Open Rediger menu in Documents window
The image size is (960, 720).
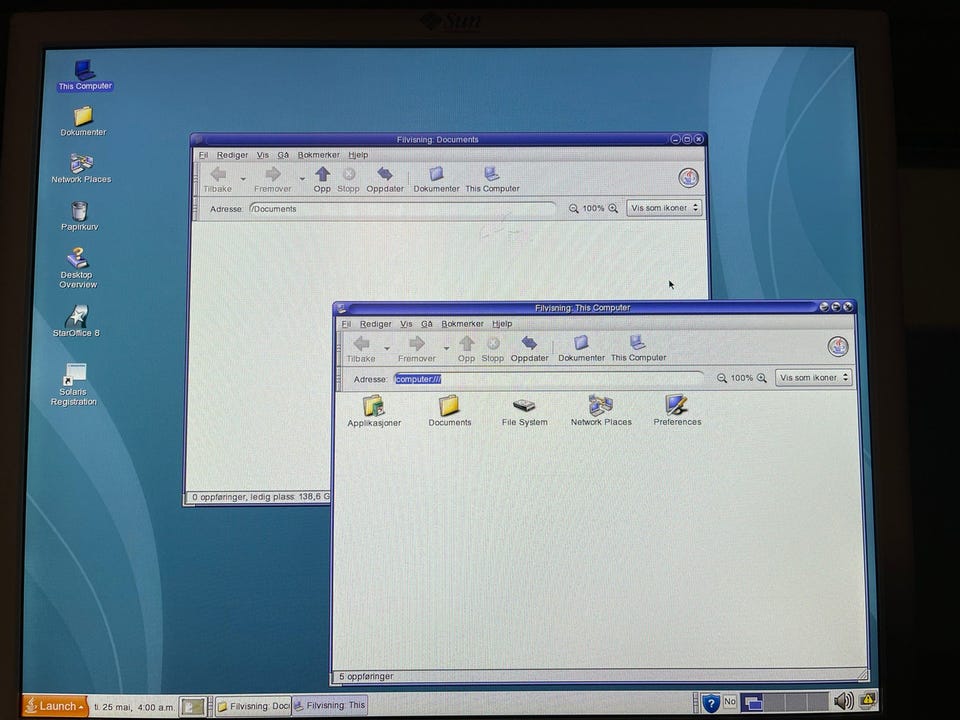pyautogui.click(x=232, y=155)
